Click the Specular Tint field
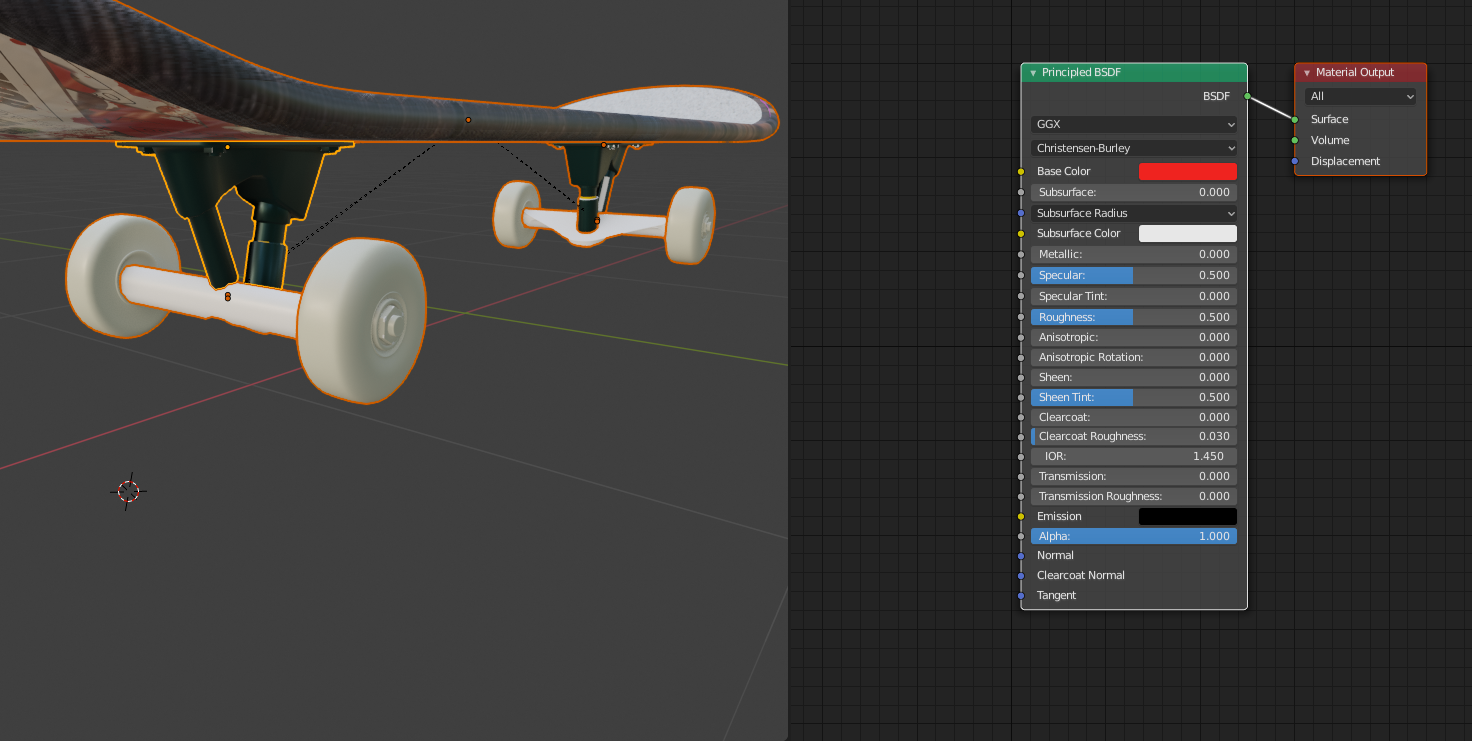Screen dimensions: 1472x741 [1134, 296]
